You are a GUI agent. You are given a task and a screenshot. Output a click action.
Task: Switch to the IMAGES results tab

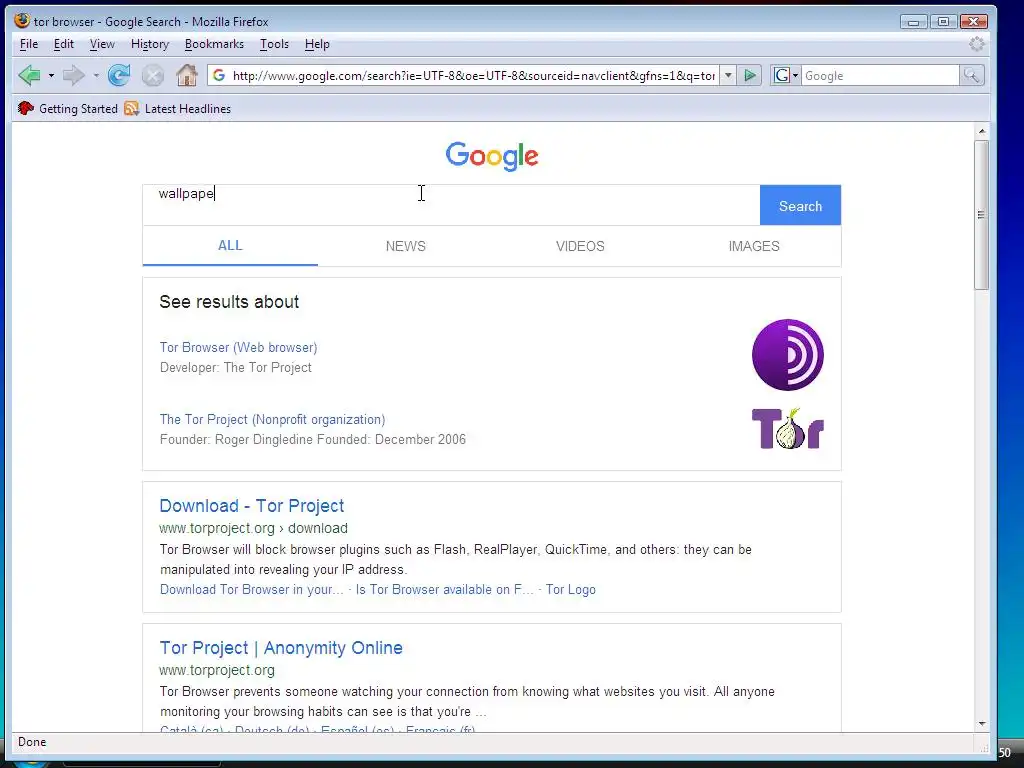tap(754, 246)
